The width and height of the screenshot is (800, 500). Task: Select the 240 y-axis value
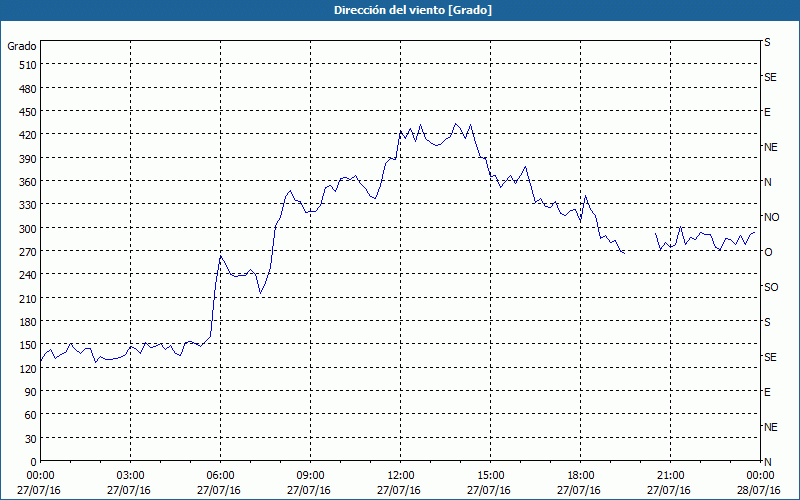(29, 275)
